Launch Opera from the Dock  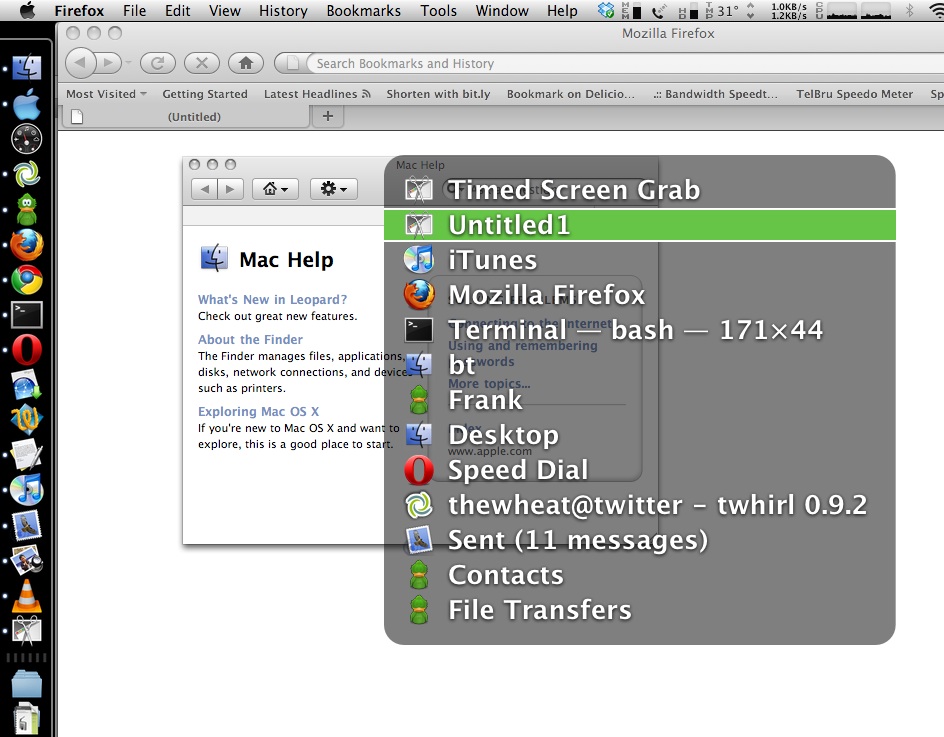click(x=26, y=349)
